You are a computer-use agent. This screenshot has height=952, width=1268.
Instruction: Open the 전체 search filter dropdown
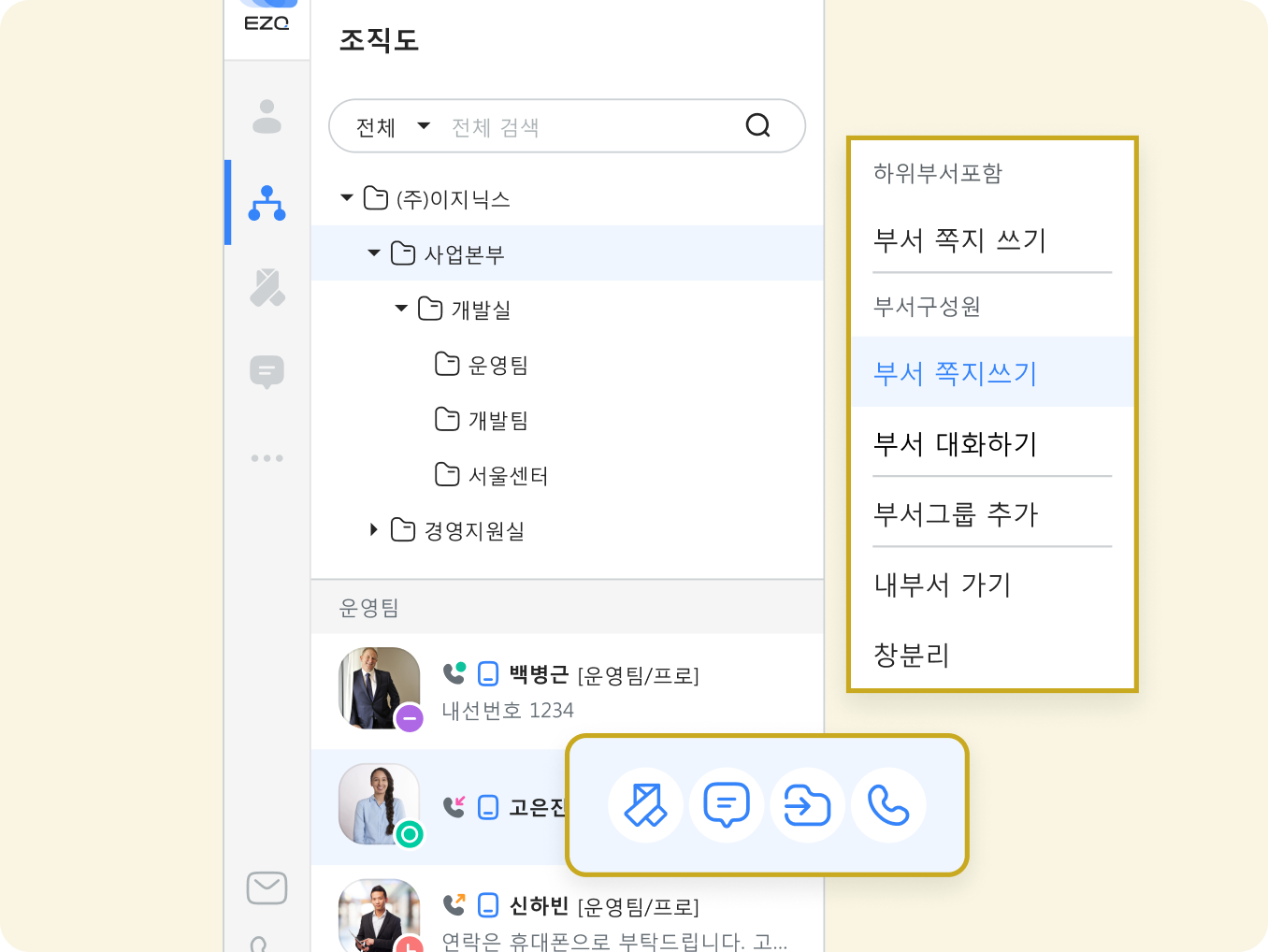[393, 126]
